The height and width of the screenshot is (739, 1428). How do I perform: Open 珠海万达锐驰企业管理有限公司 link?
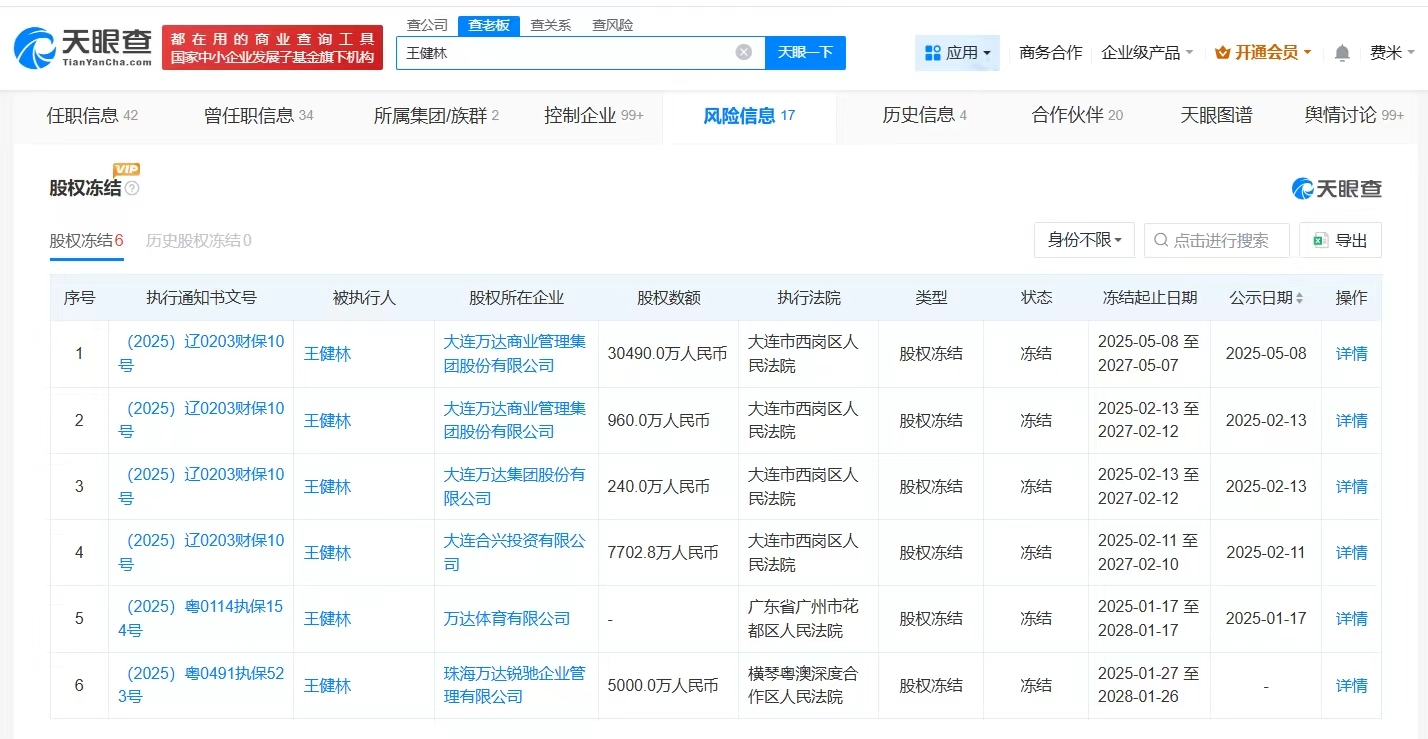click(514, 685)
